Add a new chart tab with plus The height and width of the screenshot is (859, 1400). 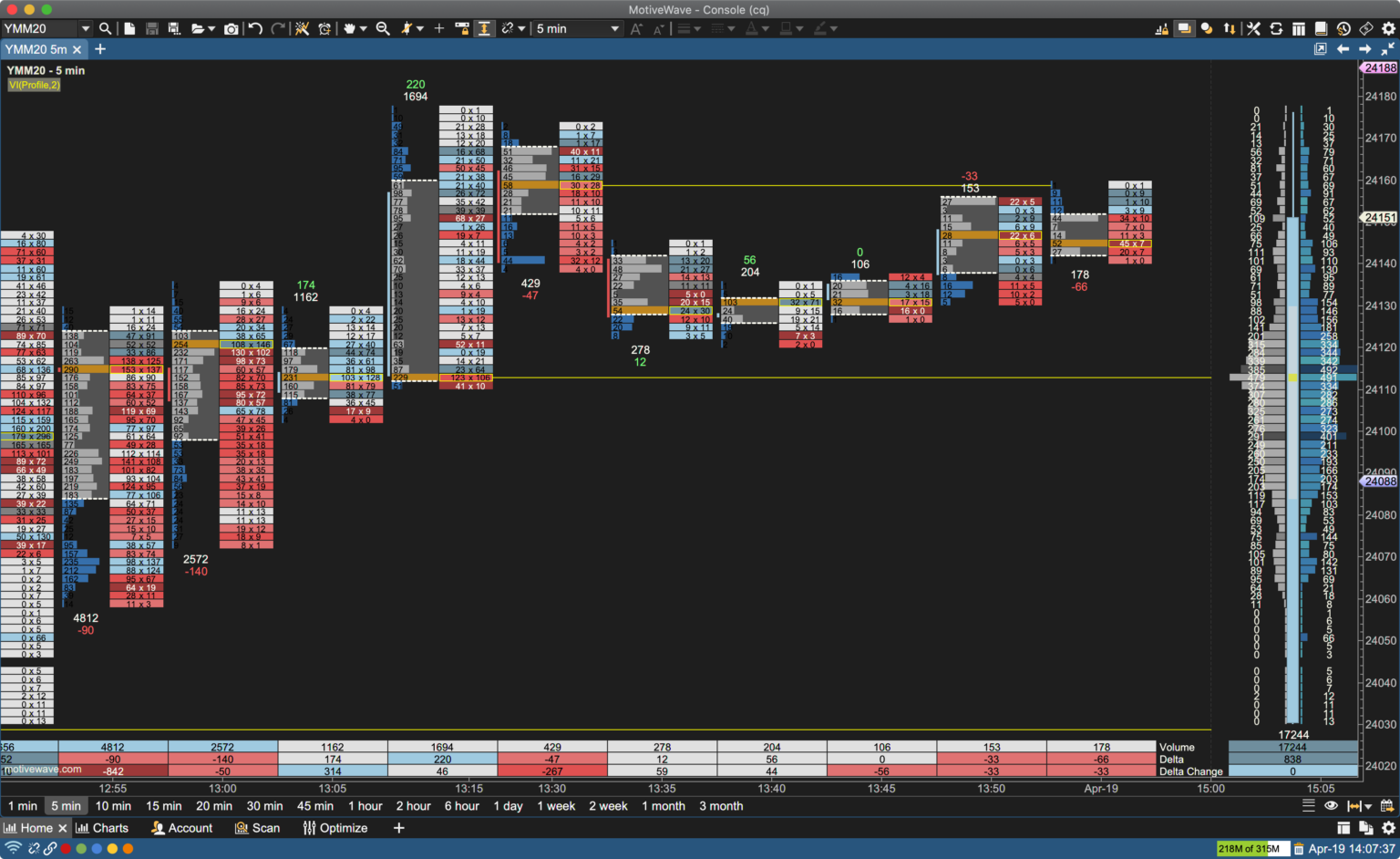tap(100, 49)
